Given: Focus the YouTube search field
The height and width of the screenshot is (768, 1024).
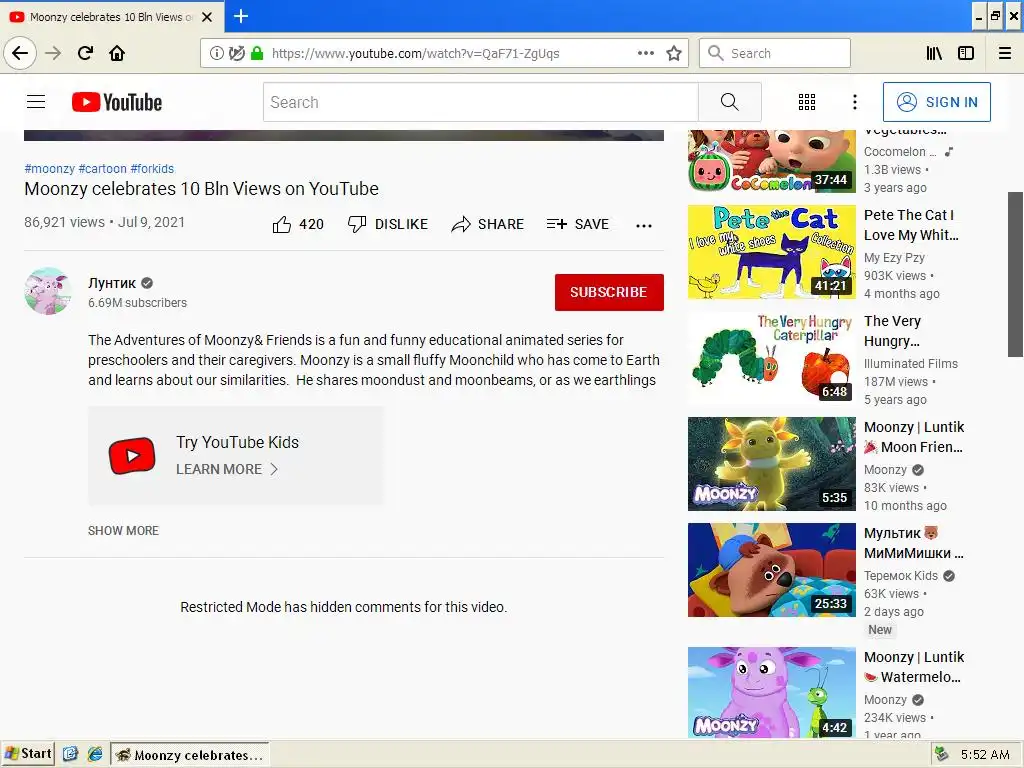Looking at the screenshot, I should click(x=481, y=102).
